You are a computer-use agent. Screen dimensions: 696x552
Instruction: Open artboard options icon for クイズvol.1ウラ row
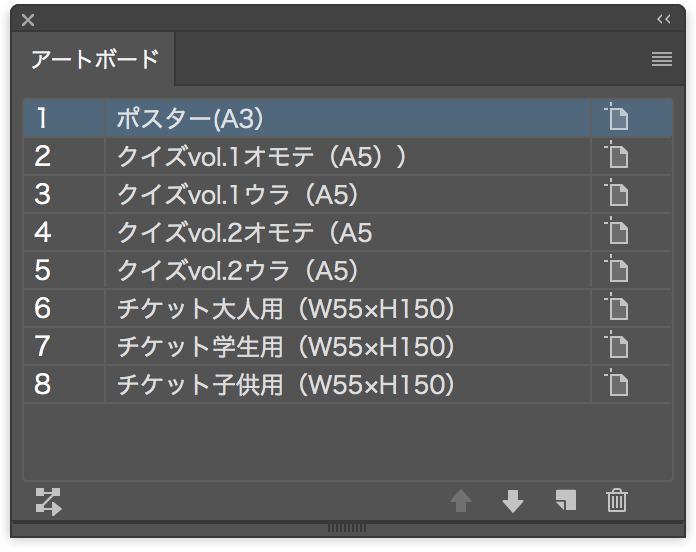click(616, 193)
